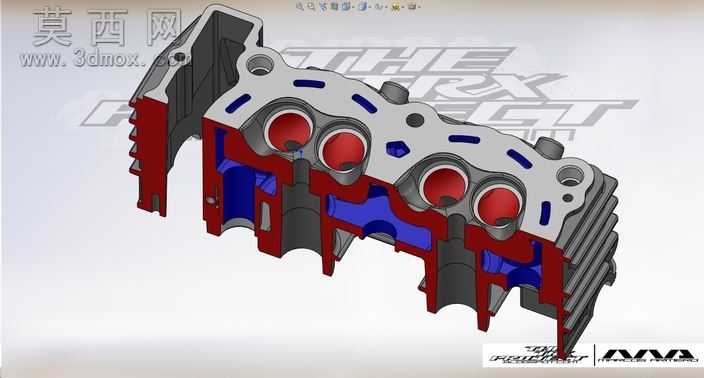Click the Zoom to Fit icon
The width and height of the screenshot is (704, 378).
(300, 6)
